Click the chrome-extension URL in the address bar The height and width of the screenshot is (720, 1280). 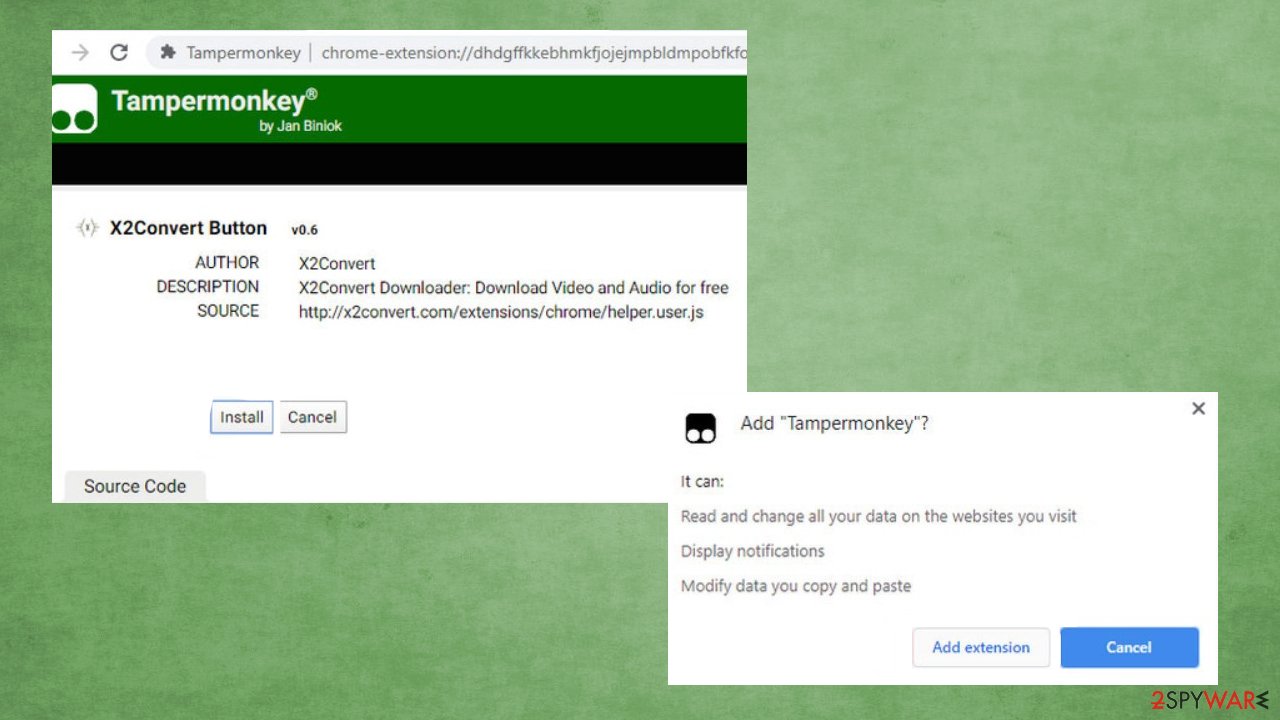click(x=534, y=53)
